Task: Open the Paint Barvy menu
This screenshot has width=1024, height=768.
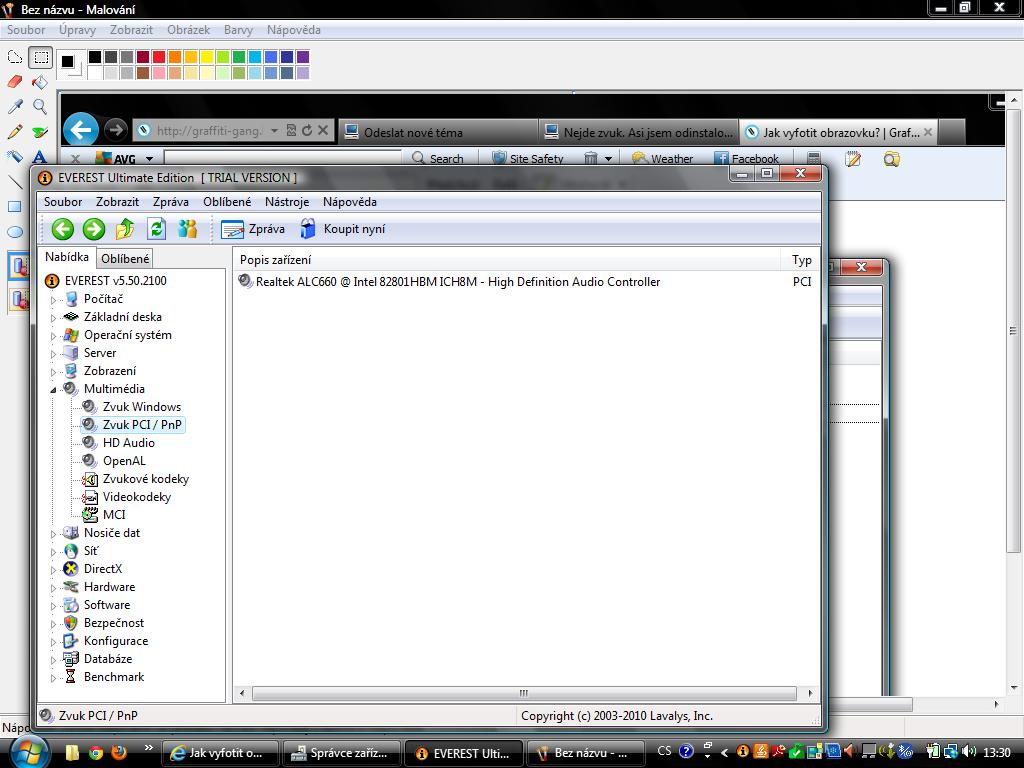Action: coord(238,30)
